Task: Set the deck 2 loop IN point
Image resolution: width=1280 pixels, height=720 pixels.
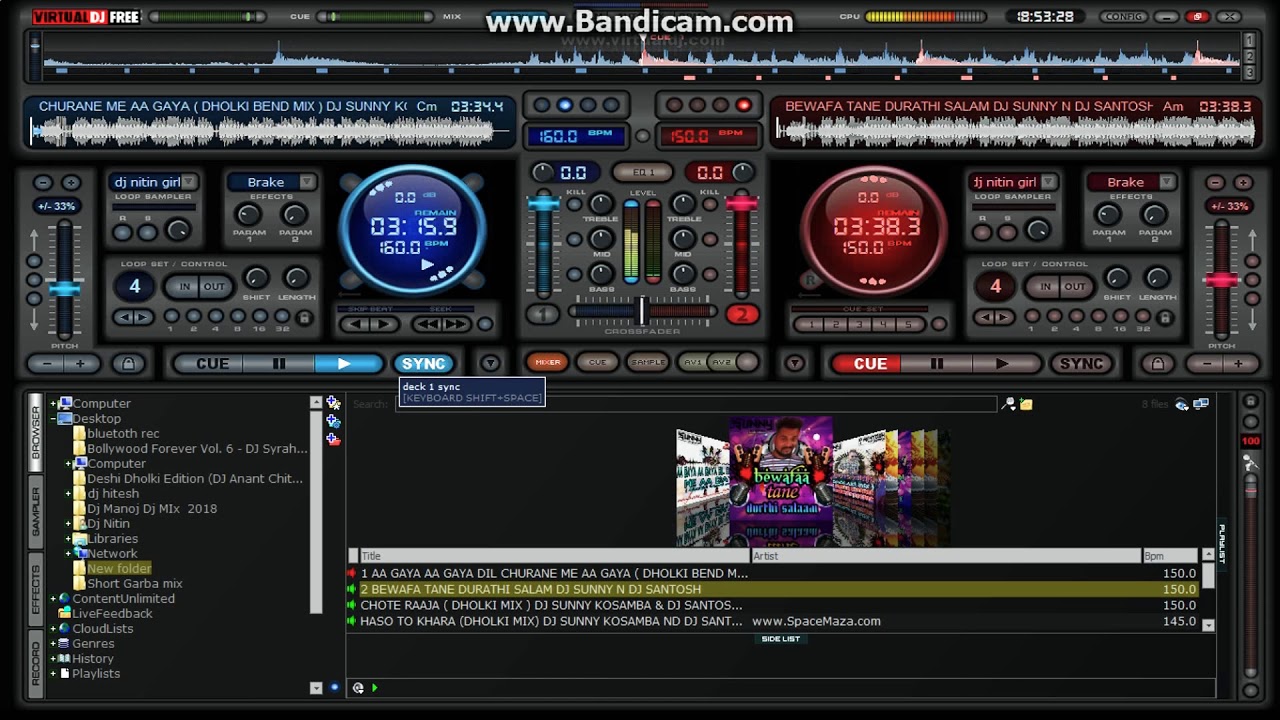Action: (1045, 286)
